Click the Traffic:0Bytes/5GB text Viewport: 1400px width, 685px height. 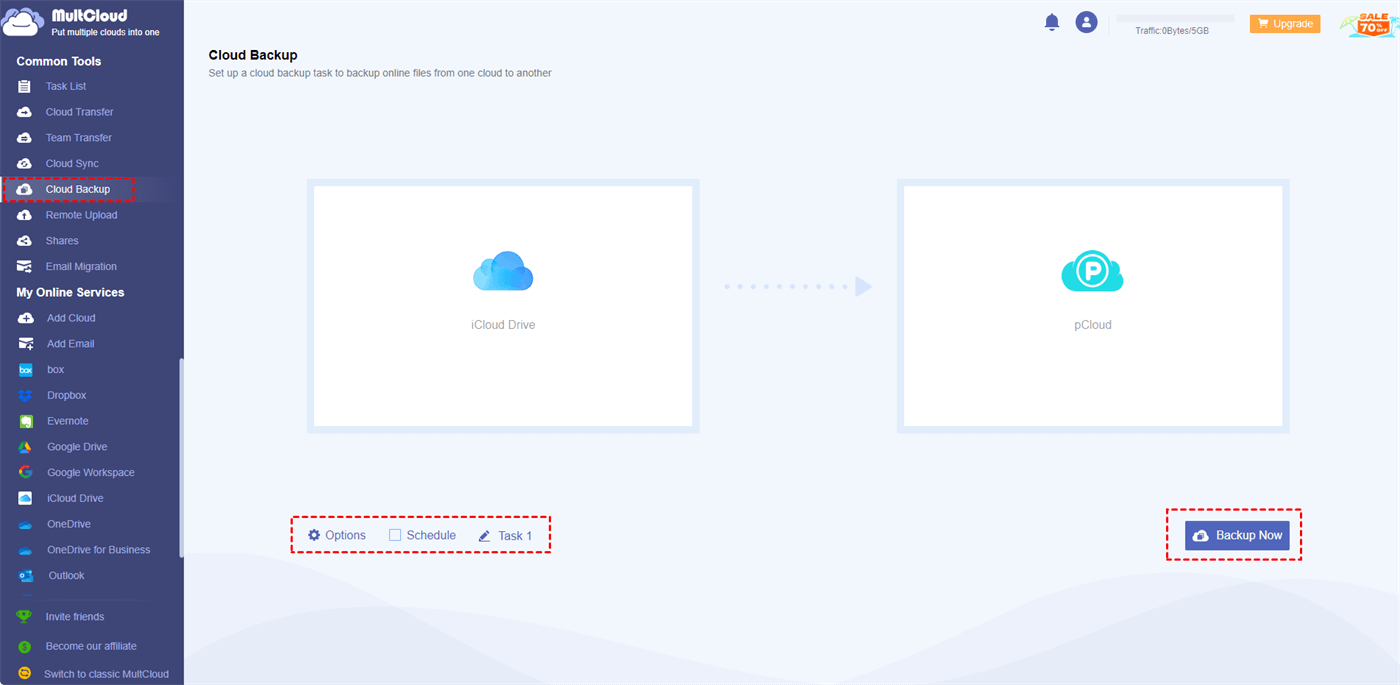pos(1172,31)
